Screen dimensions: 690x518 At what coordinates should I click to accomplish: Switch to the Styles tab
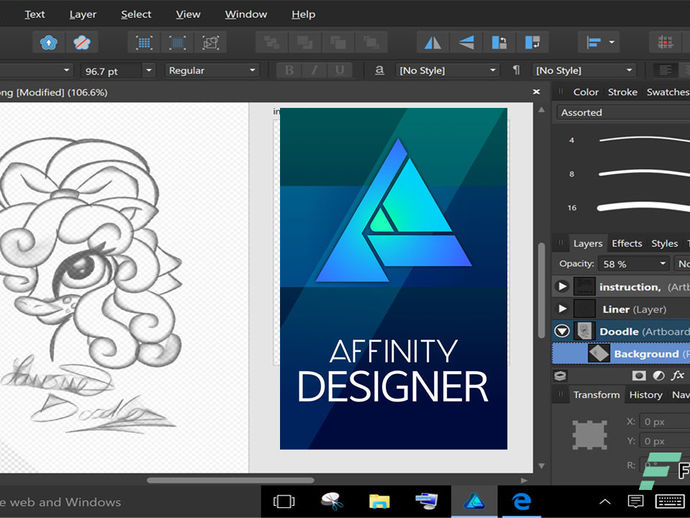(664, 243)
